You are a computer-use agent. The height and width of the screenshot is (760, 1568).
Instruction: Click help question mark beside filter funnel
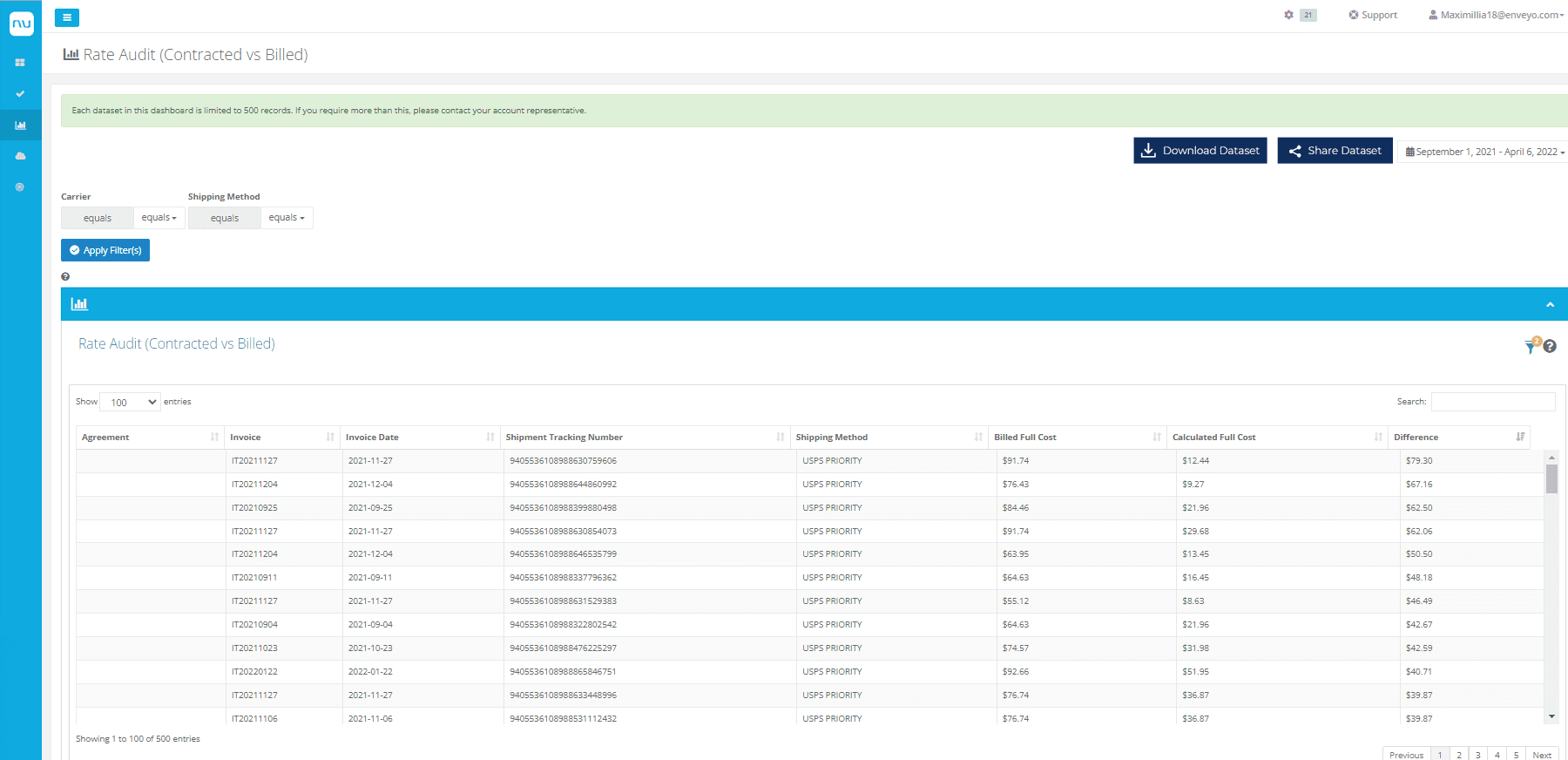click(1550, 346)
